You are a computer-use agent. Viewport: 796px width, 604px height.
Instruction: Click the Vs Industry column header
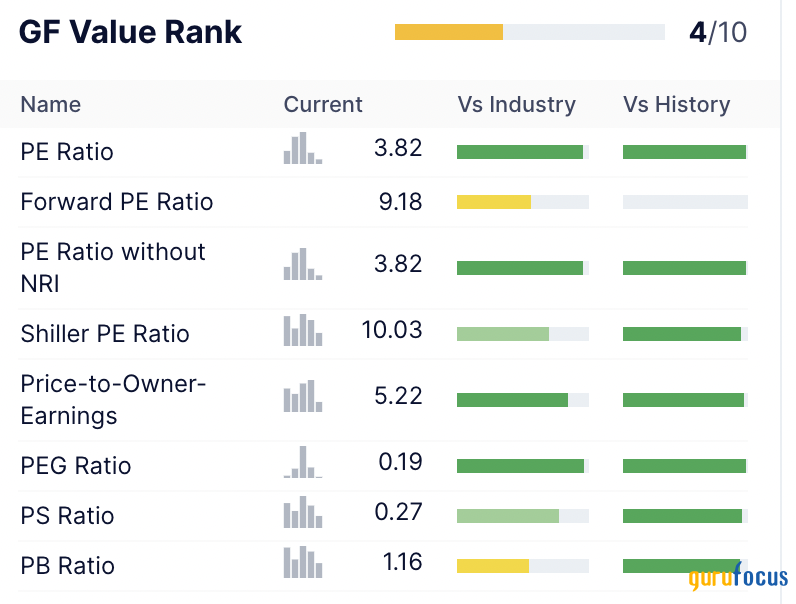(x=516, y=104)
